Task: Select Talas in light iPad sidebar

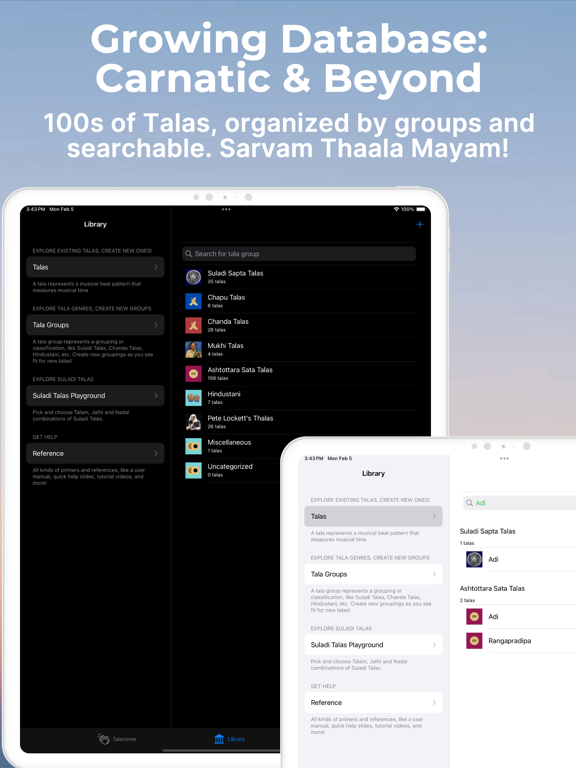Action: (373, 516)
